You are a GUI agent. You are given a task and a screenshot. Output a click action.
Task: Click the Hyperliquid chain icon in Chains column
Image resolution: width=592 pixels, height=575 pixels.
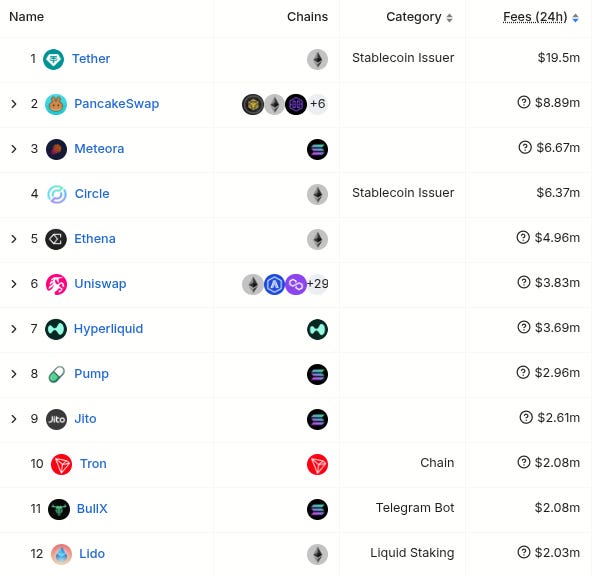(x=317, y=329)
